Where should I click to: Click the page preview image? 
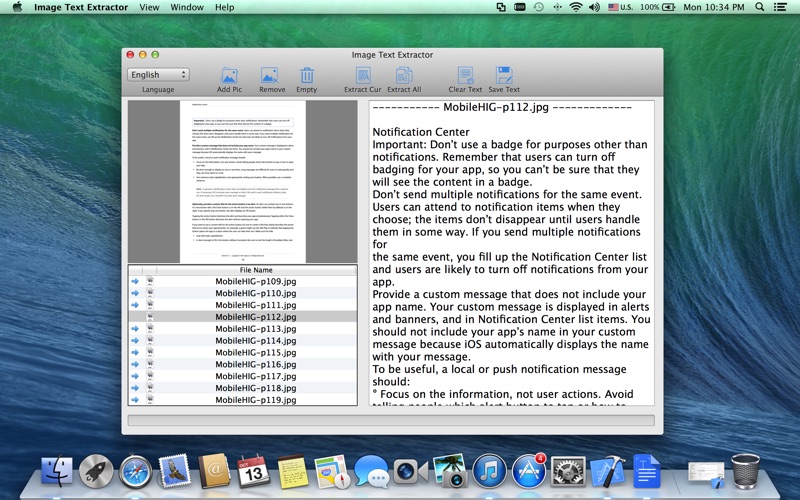click(243, 182)
